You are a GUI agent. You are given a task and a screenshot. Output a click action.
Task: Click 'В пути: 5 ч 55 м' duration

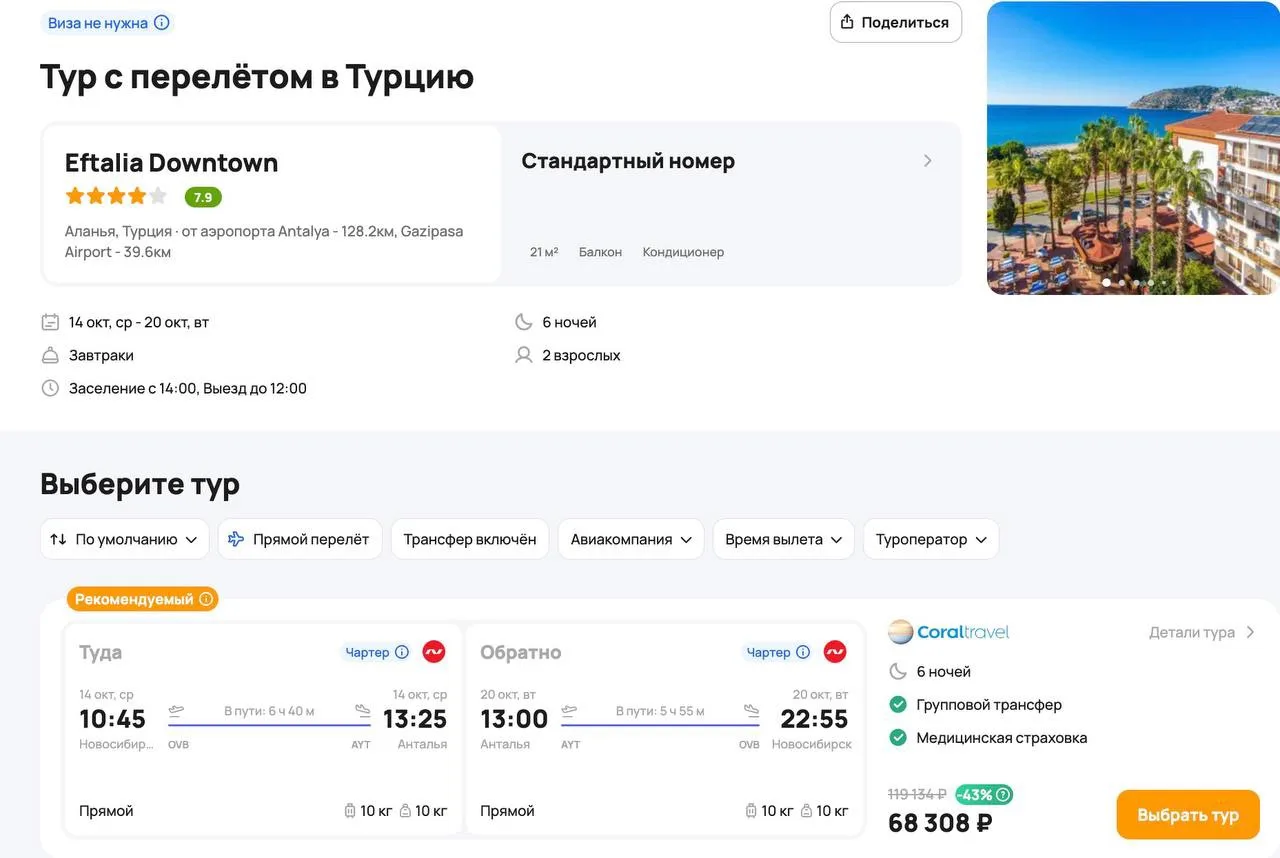tap(660, 711)
